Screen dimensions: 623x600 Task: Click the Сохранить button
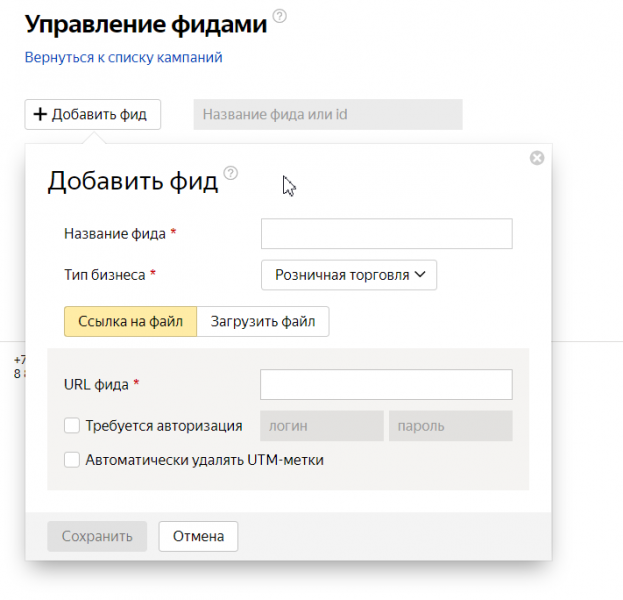pyautogui.click(x=97, y=536)
